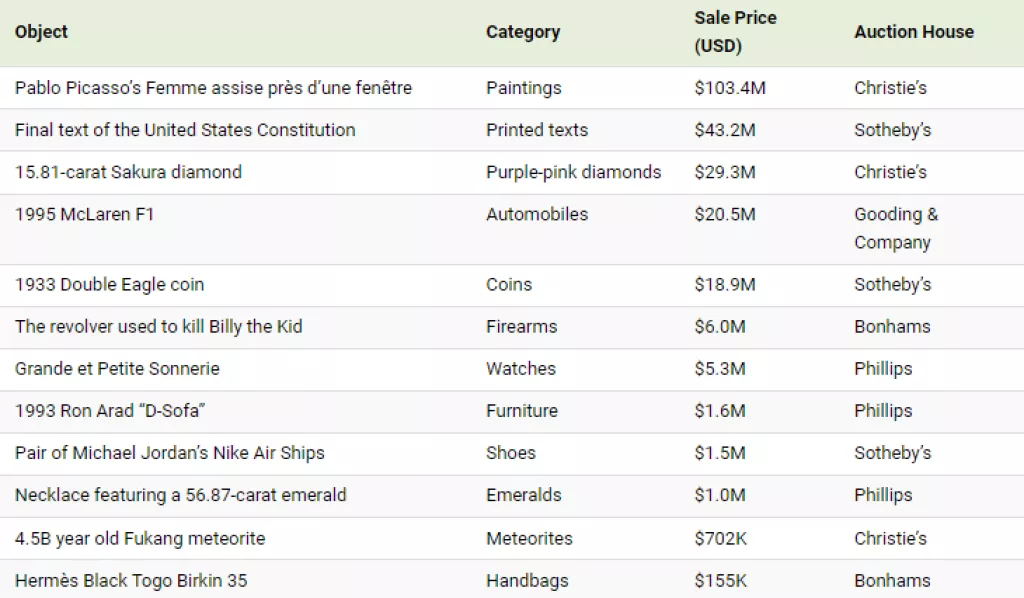The width and height of the screenshot is (1024, 598).
Task: Click Michael Jordan's Nike Air Ships entry
Action: pyautogui.click(x=170, y=453)
